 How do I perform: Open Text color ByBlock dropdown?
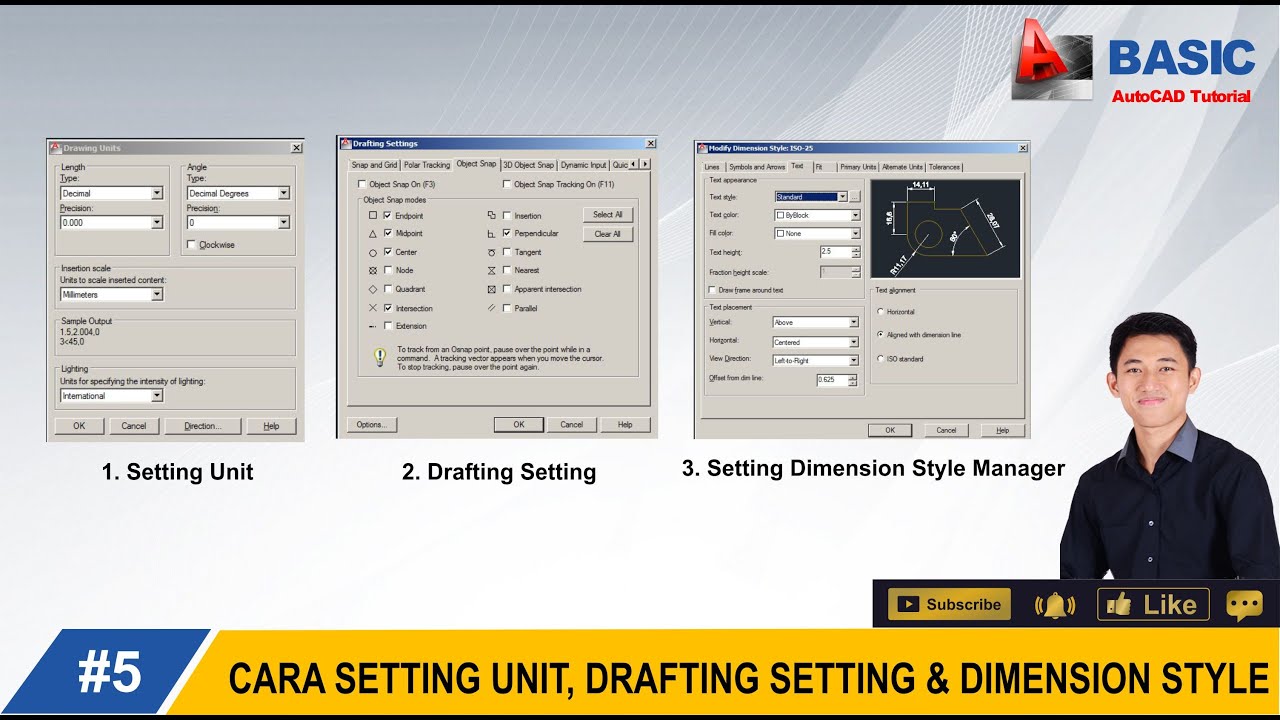817,215
